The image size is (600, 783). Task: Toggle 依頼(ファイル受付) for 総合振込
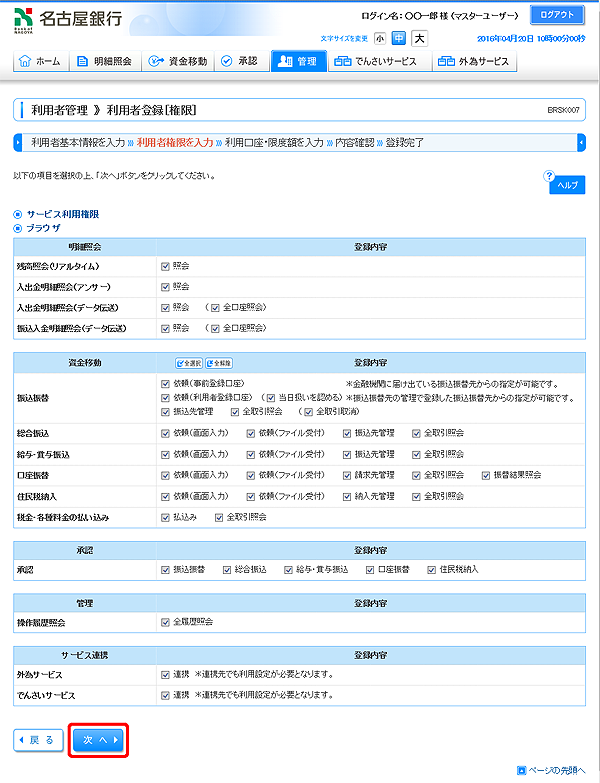(251, 433)
